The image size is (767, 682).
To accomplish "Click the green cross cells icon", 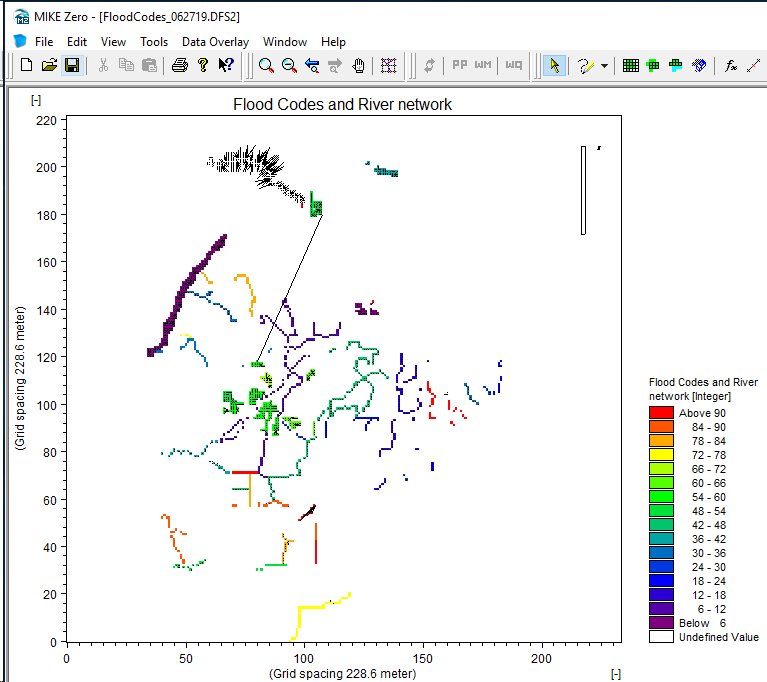I will pos(653,65).
